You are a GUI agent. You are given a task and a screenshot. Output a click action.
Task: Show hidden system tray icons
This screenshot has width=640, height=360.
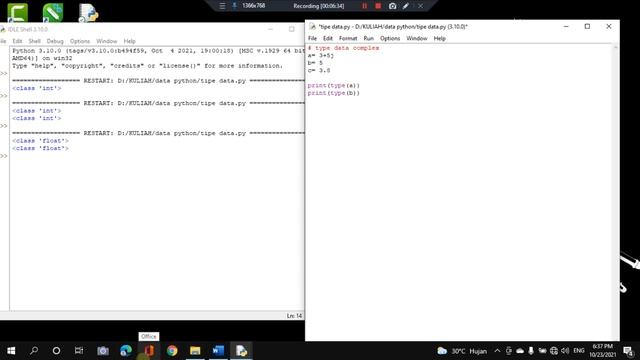497,351
